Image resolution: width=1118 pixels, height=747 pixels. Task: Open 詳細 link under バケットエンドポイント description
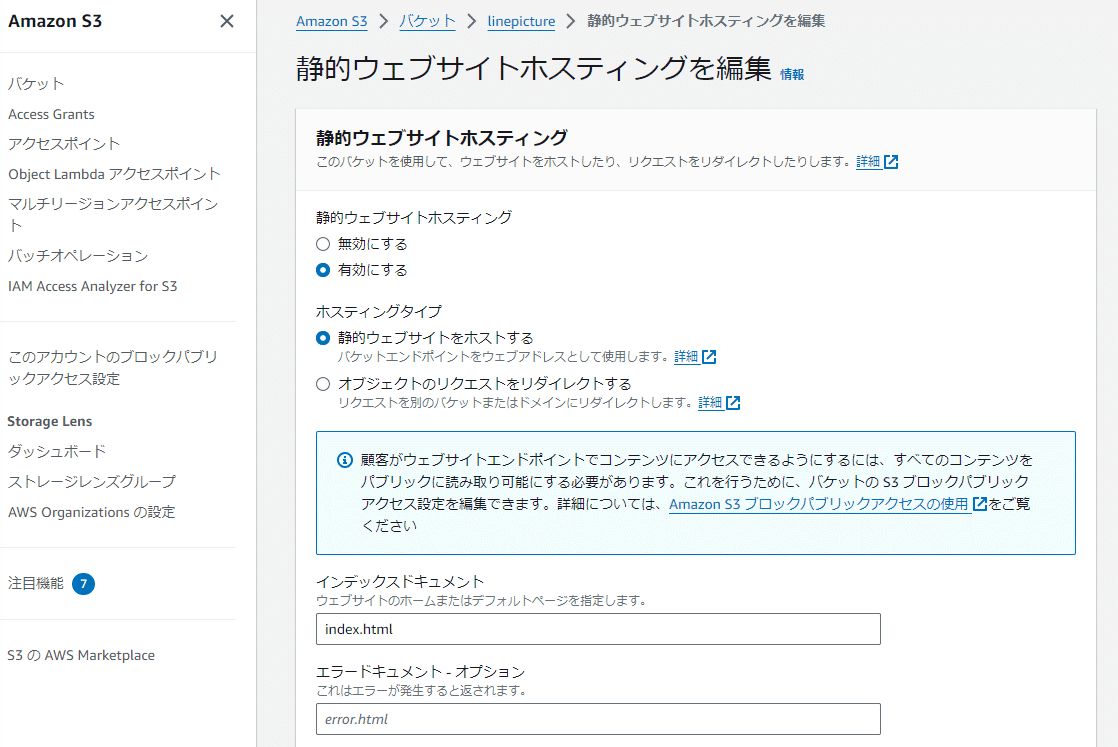(x=686, y=356)
